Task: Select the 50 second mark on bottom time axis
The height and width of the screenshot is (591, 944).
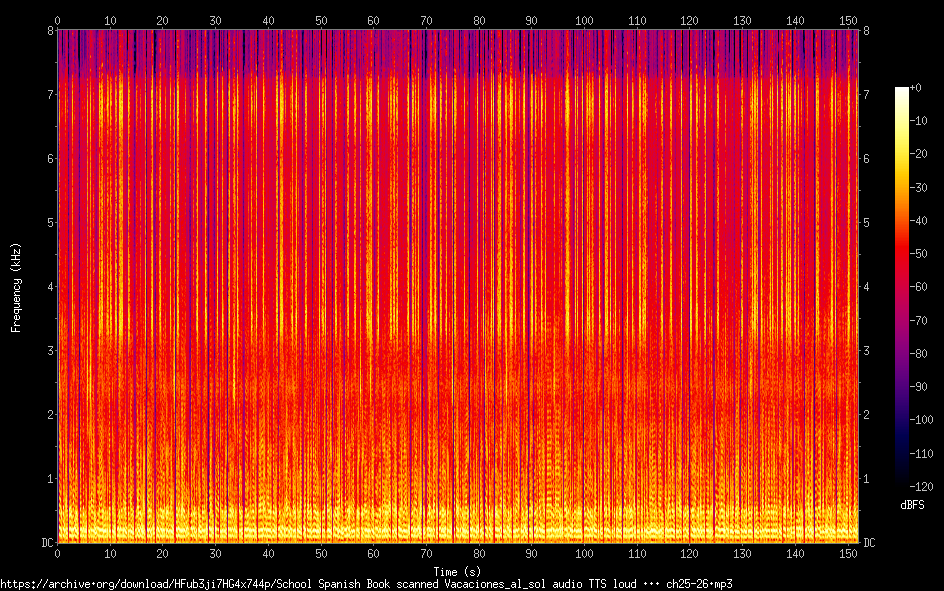Action: [x=321, y=553]
